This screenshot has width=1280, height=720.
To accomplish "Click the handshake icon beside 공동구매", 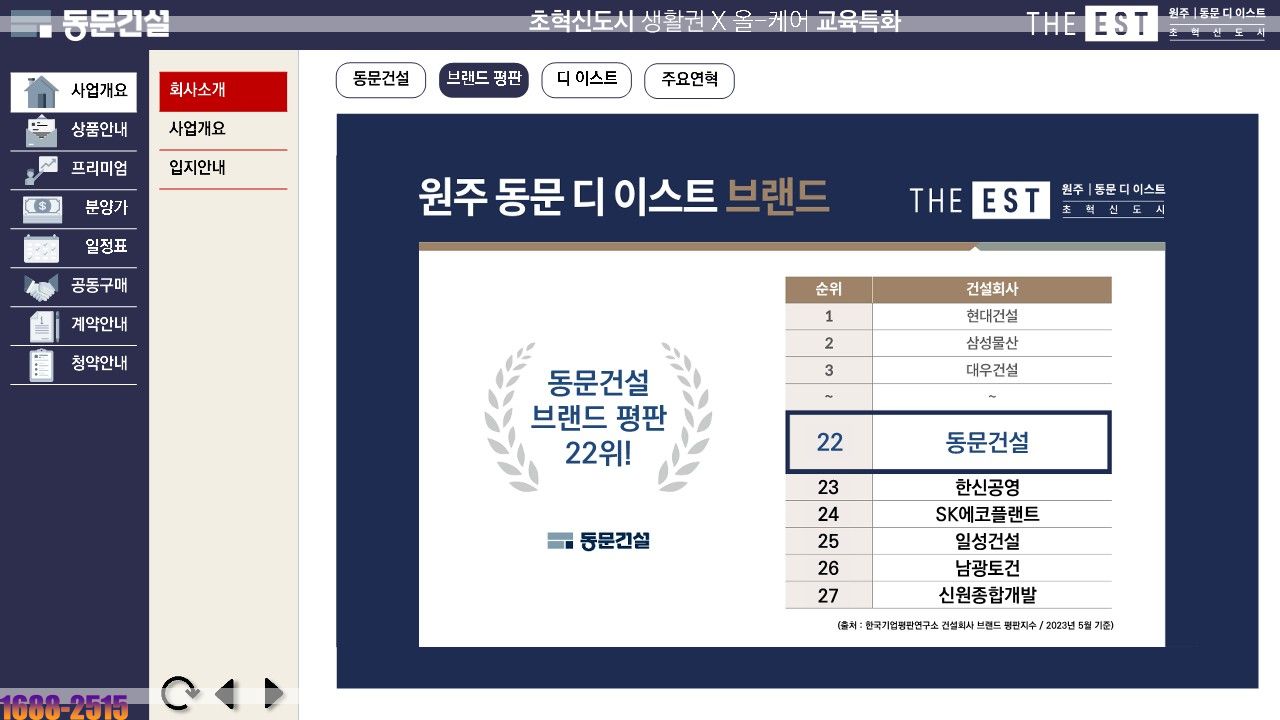I will (x=41, y=288).
